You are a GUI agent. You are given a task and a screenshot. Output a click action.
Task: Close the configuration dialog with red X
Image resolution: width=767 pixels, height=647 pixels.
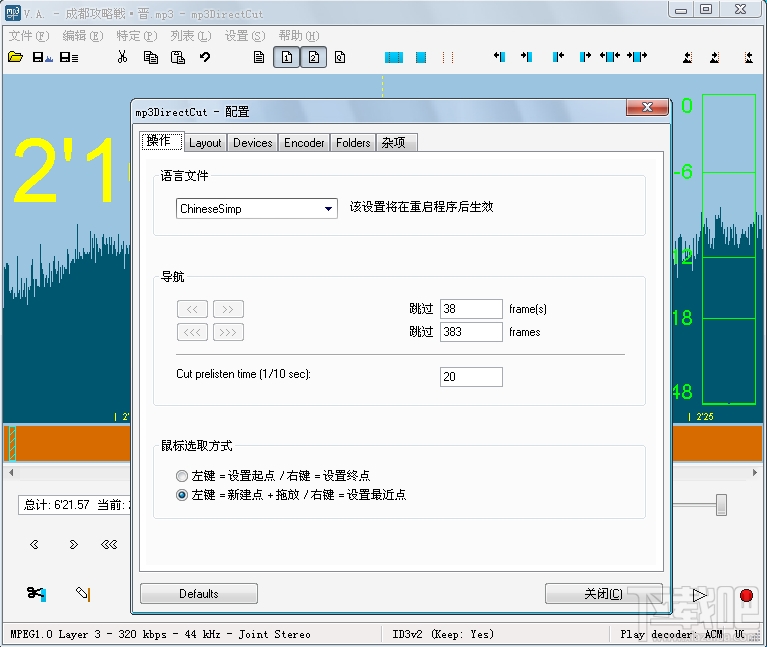click(x=647, y=107)
